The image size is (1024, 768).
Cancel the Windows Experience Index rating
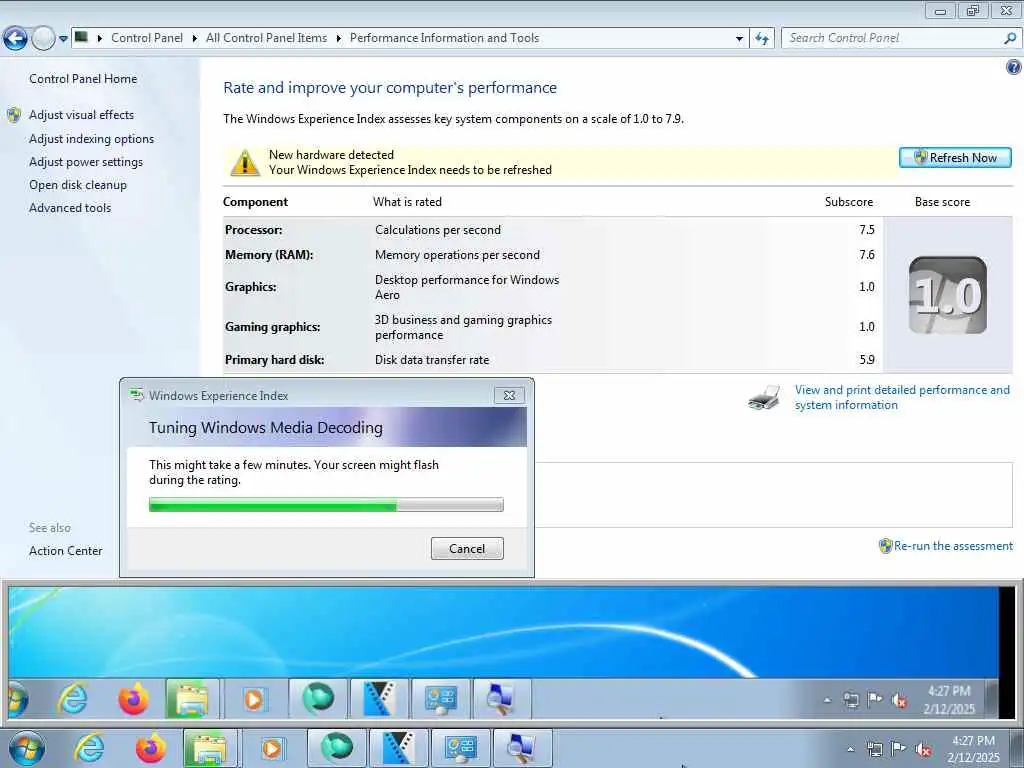467,549
